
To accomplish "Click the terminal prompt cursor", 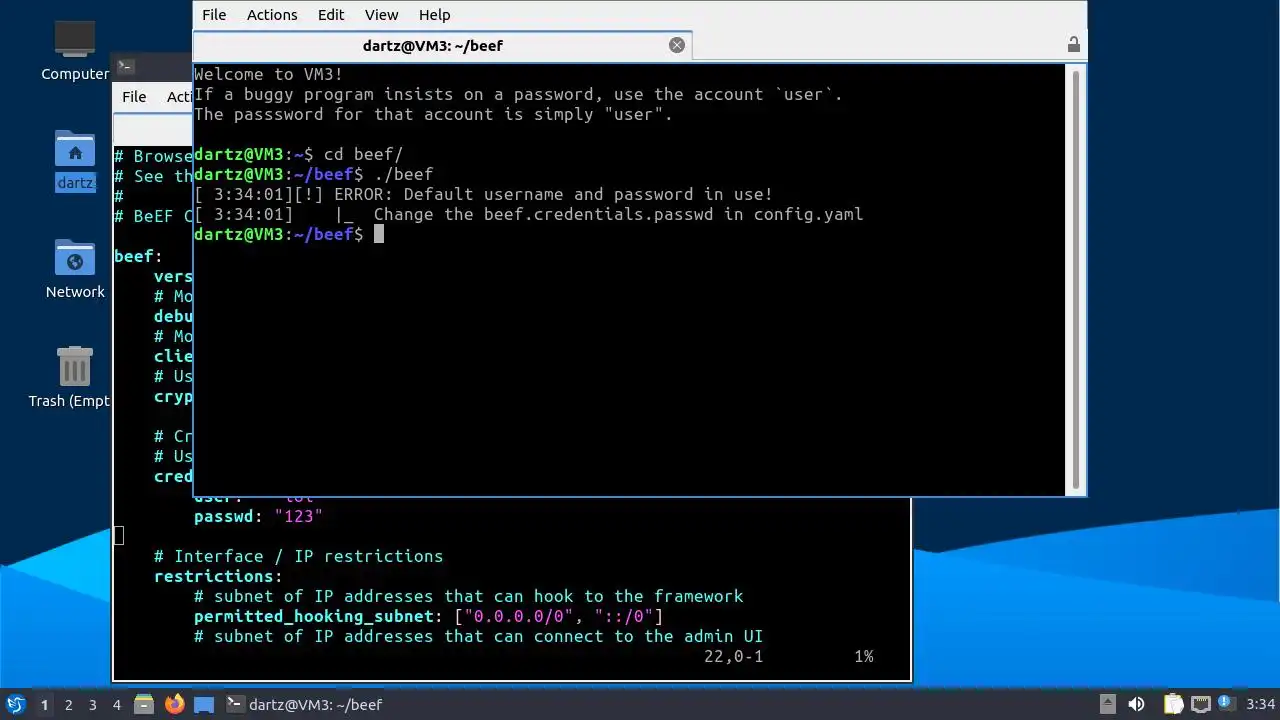I will [x=379, y=234].
